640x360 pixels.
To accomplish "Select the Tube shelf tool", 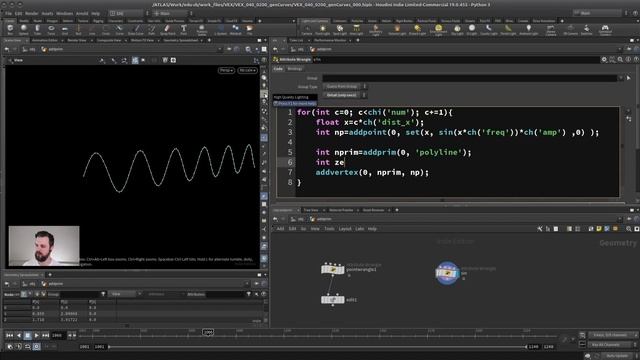I will click(x=38, y=29).
